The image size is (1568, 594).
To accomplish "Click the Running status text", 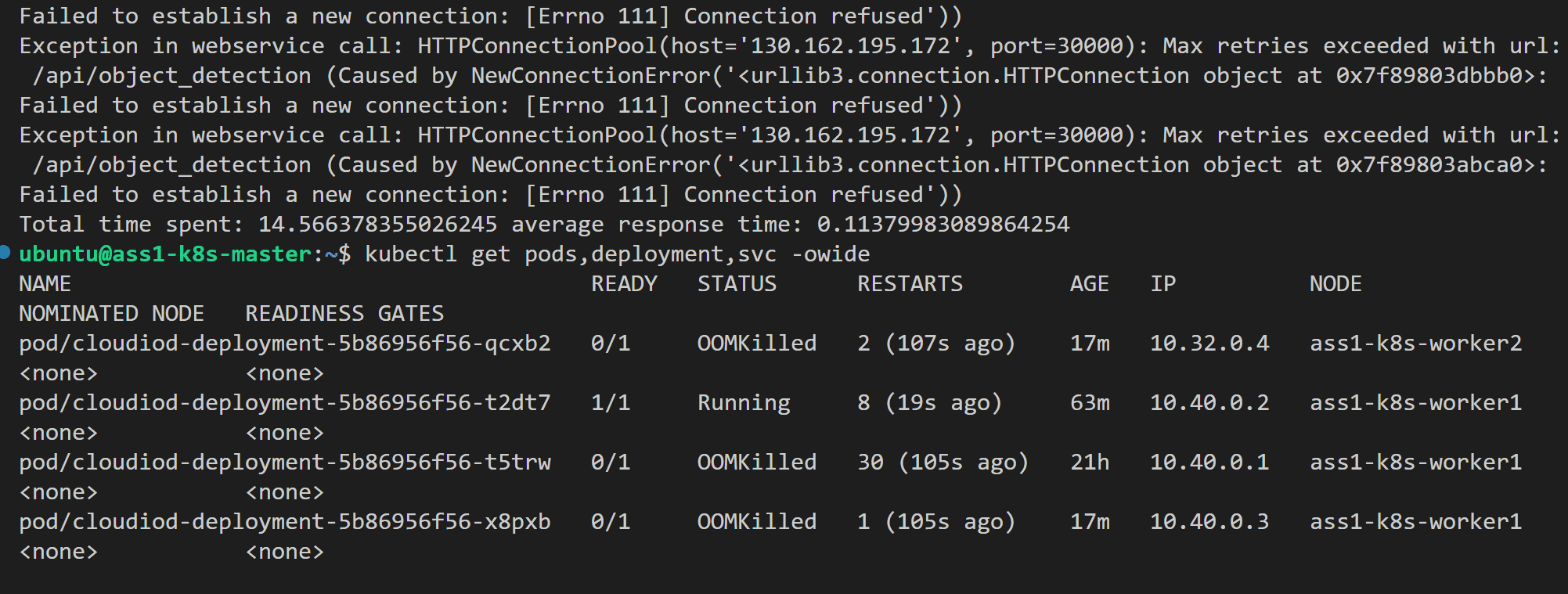I will click(744, 403).
